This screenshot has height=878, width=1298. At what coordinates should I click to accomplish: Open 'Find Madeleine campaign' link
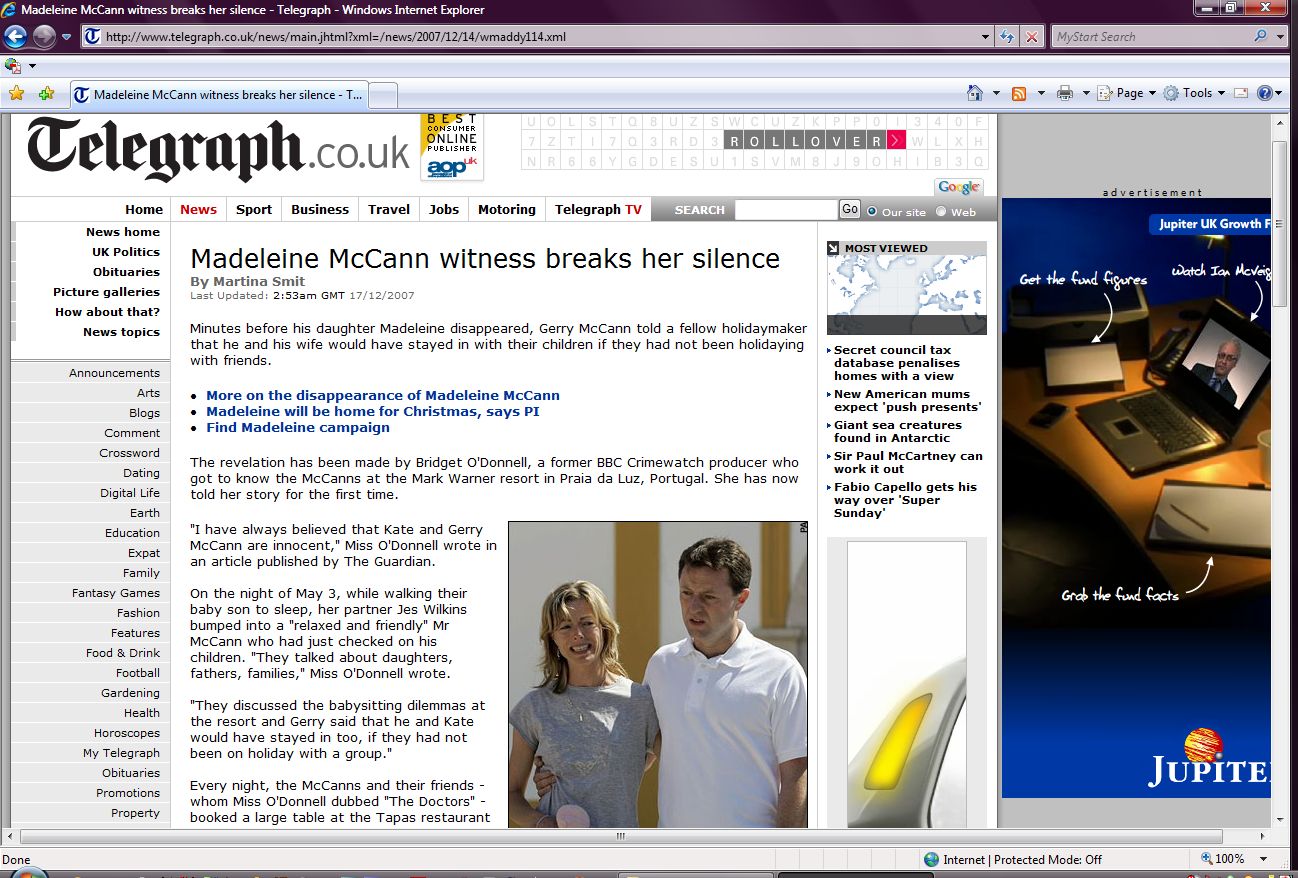pos(298,427)
